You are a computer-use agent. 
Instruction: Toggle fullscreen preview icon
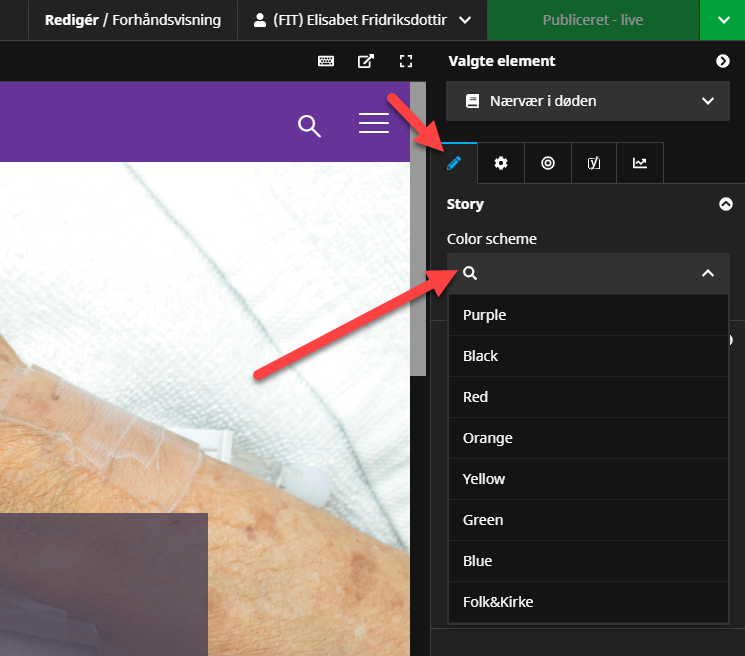point(406,61)
